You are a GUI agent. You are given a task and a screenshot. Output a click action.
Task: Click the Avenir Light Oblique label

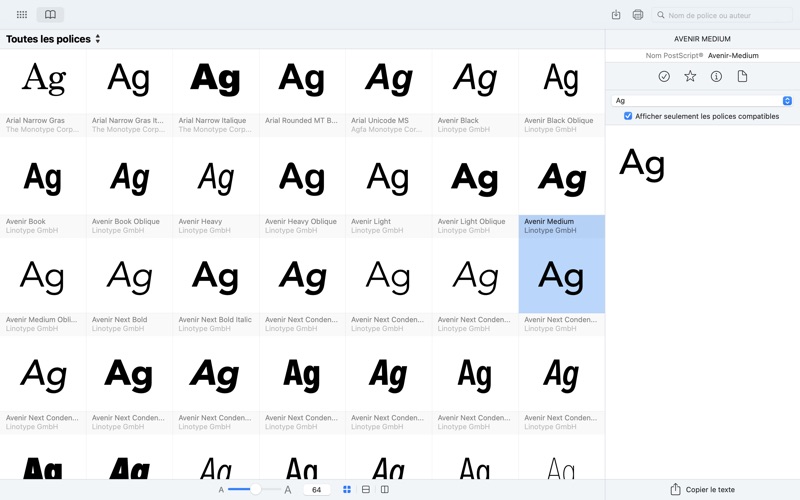click(471, 221)
